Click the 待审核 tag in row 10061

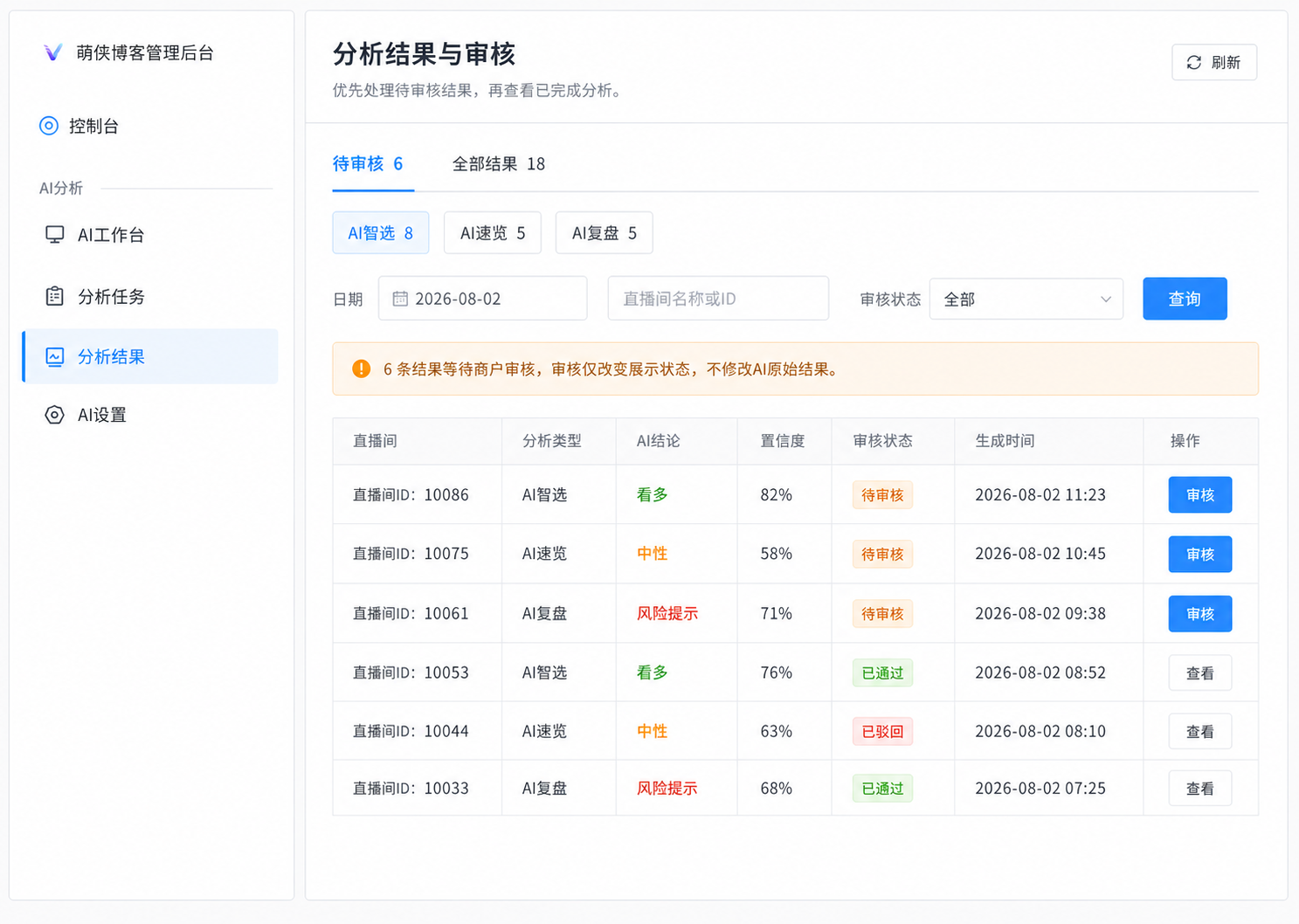point(882,614)
